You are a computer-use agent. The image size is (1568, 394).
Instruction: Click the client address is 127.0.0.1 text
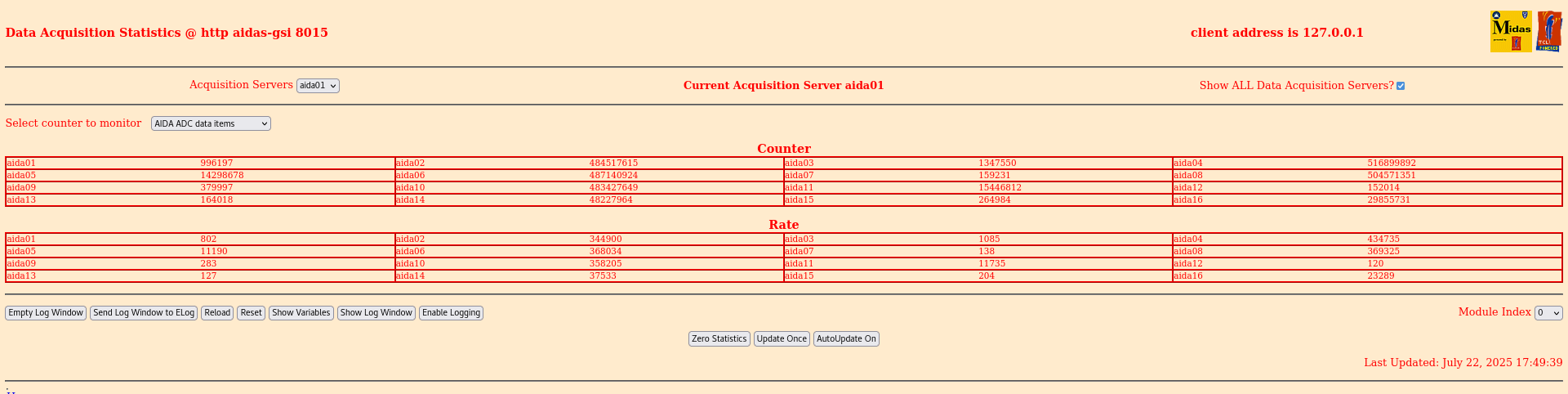[1277, 33]
